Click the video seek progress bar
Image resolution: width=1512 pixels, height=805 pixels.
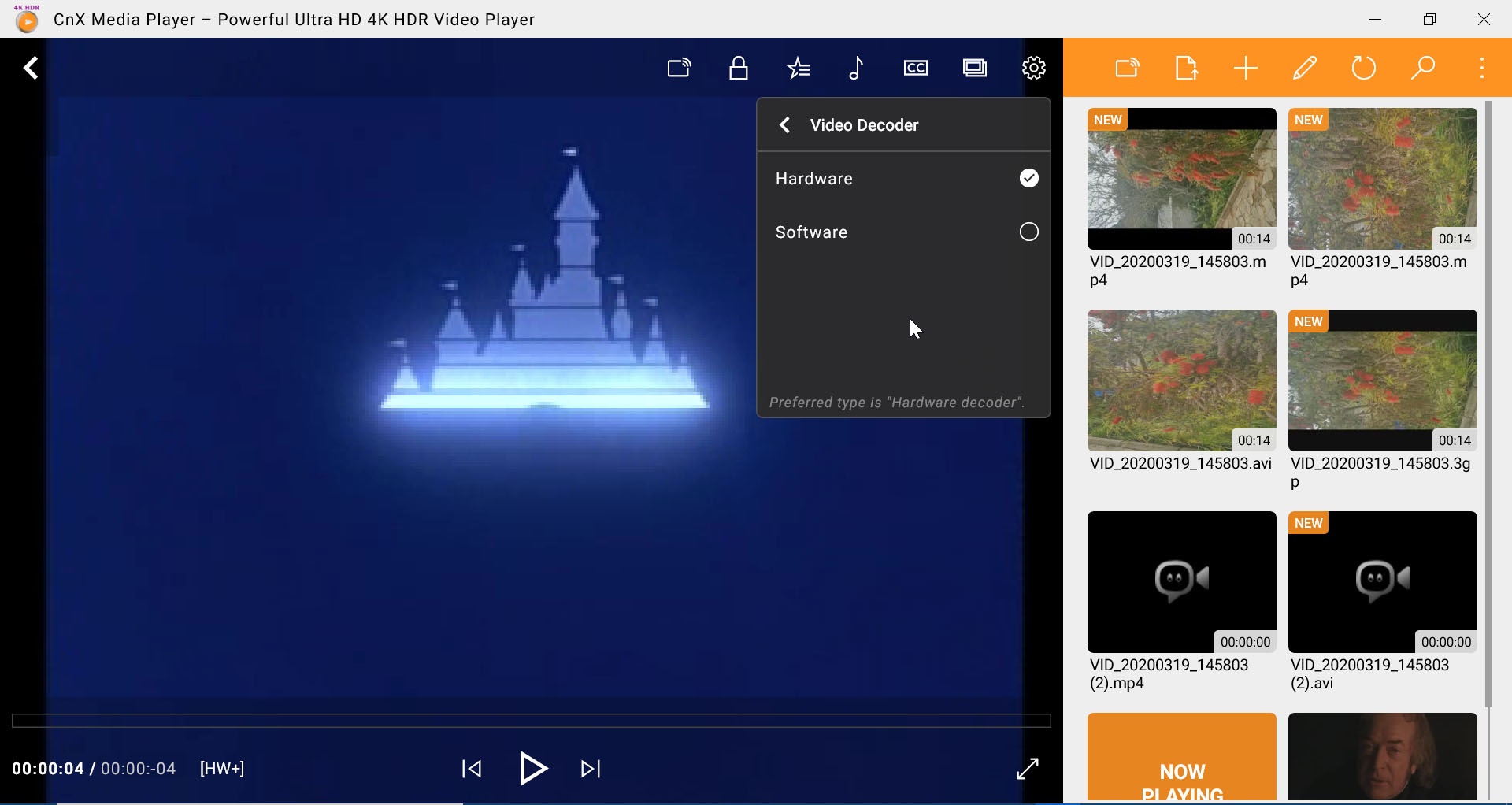click(532, 721)
